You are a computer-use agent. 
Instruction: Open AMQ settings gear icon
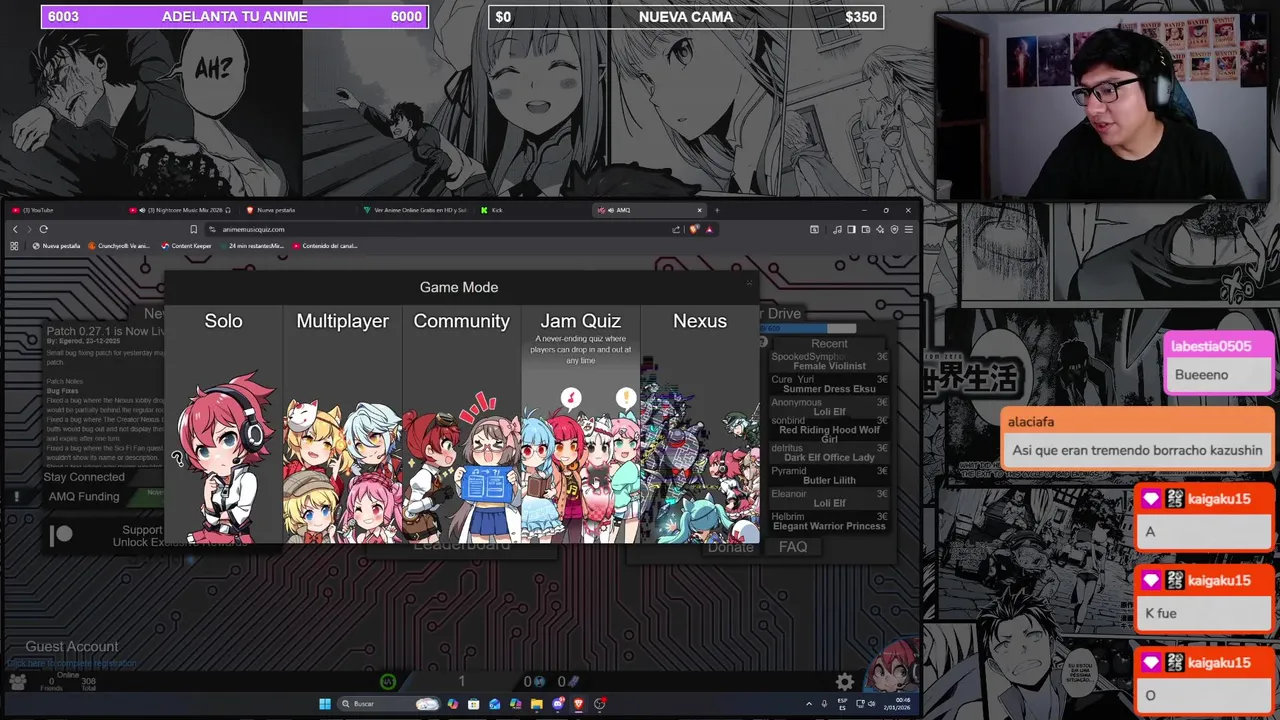845,682
